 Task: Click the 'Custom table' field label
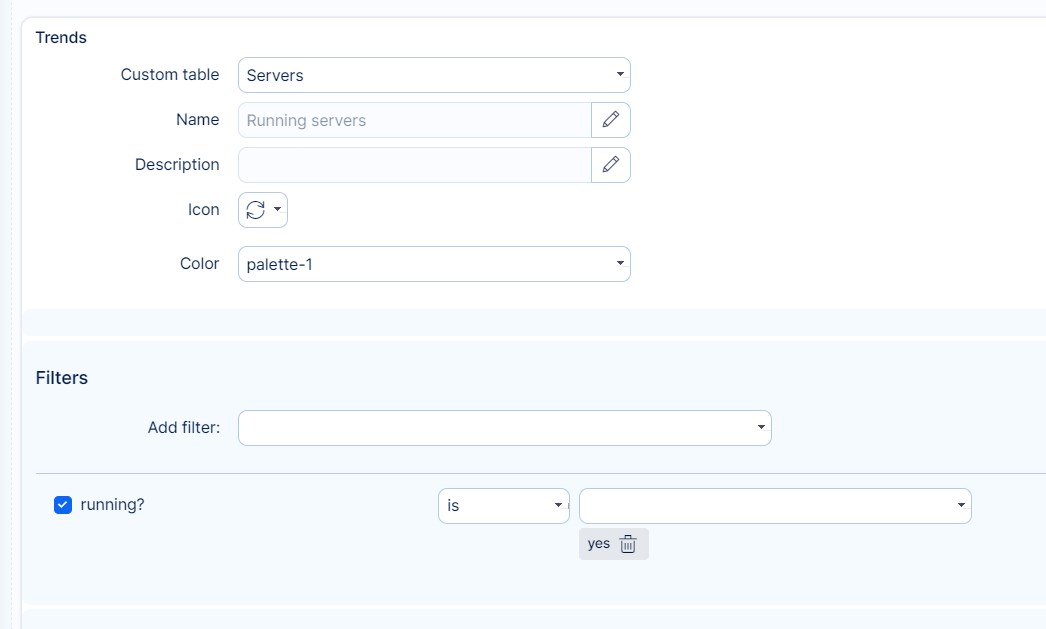tap(170, 75)
